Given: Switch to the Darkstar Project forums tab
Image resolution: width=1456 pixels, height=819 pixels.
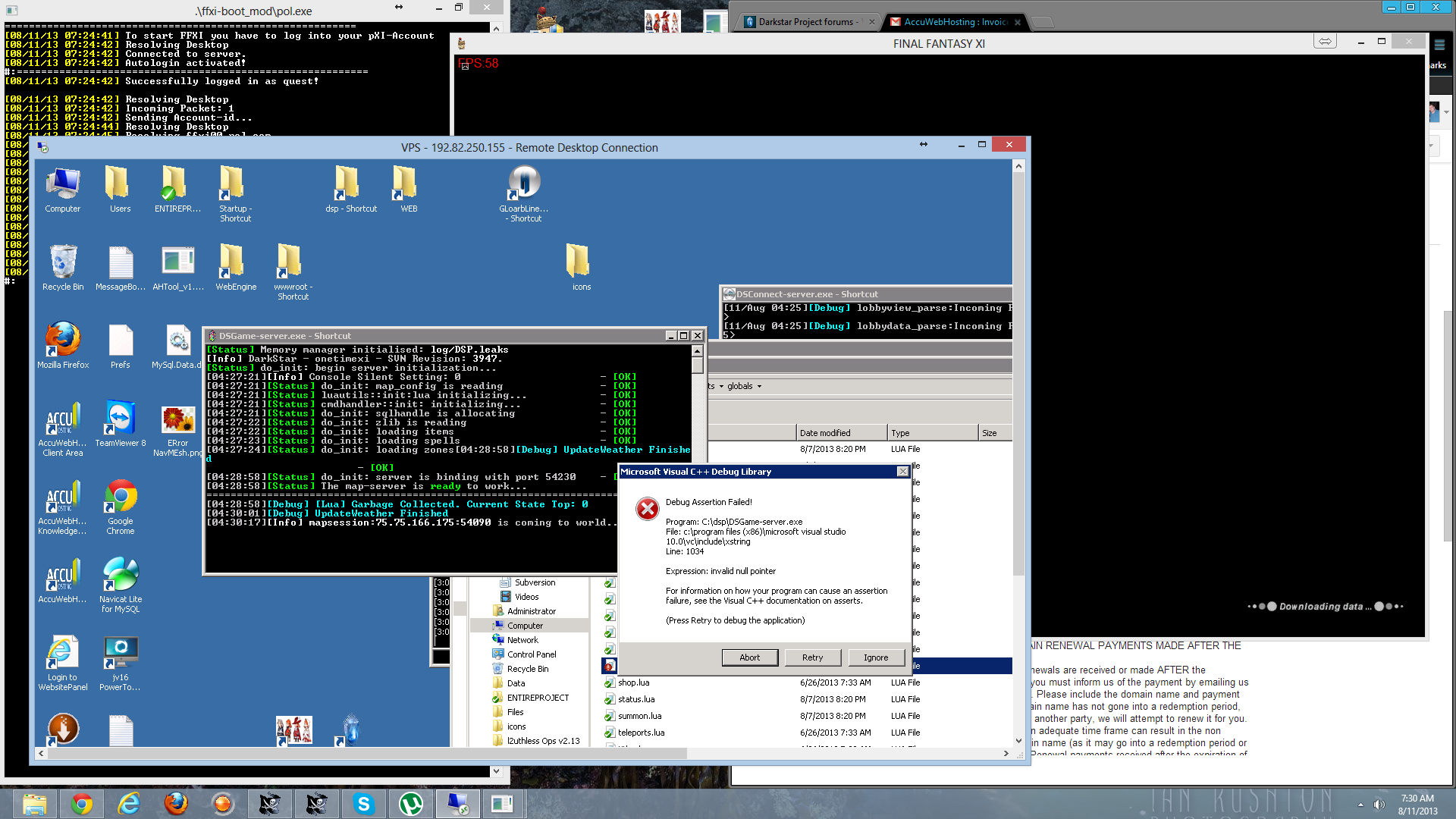Looking at the screenshot, I should 807,22.
